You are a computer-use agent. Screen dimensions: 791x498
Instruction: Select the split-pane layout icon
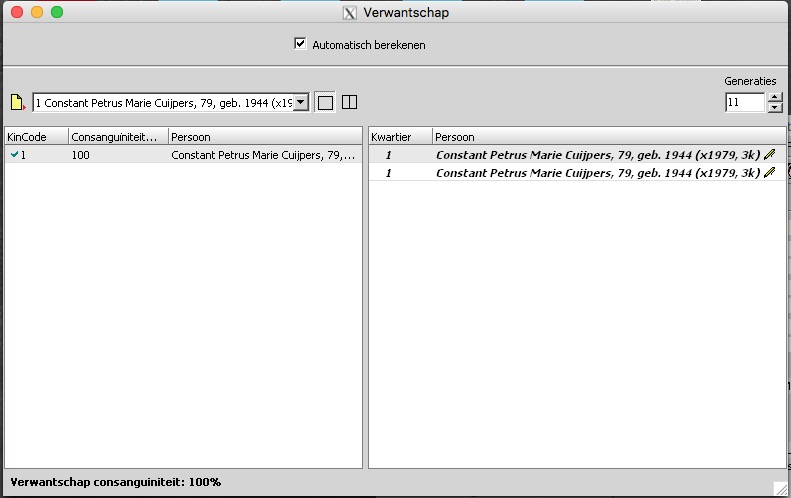pos(349,102)
